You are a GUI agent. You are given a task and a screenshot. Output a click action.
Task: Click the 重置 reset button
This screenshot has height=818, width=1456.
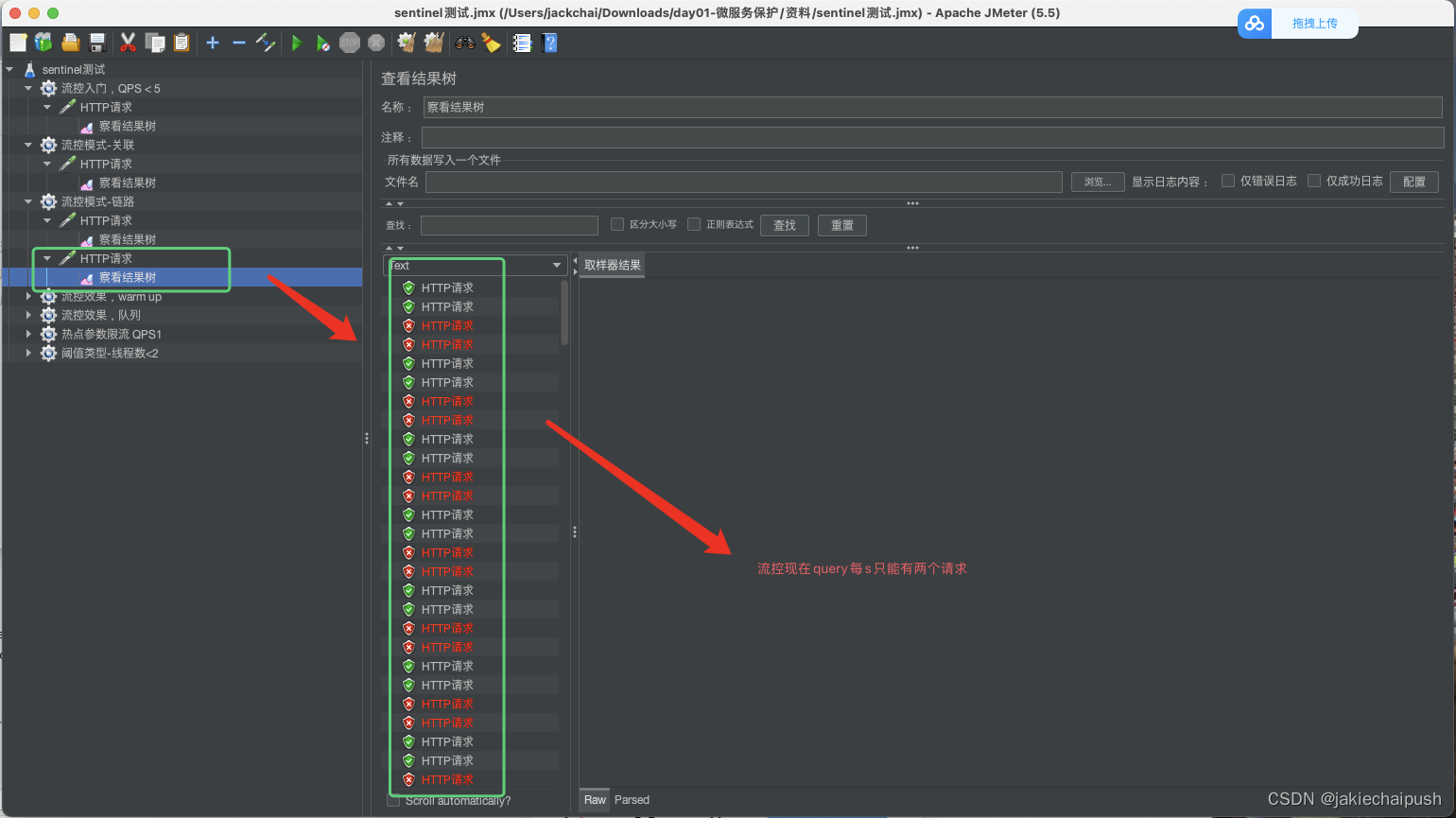[x=842, y=225]
